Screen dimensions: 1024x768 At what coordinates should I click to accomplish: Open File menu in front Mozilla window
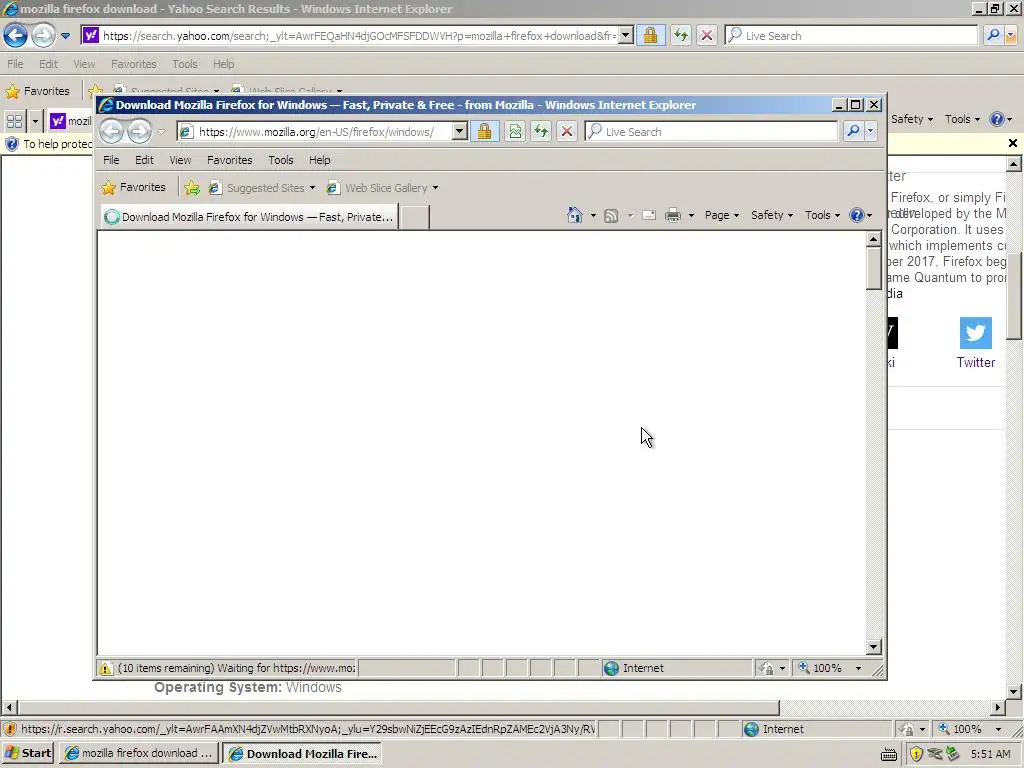coord(111,160)
